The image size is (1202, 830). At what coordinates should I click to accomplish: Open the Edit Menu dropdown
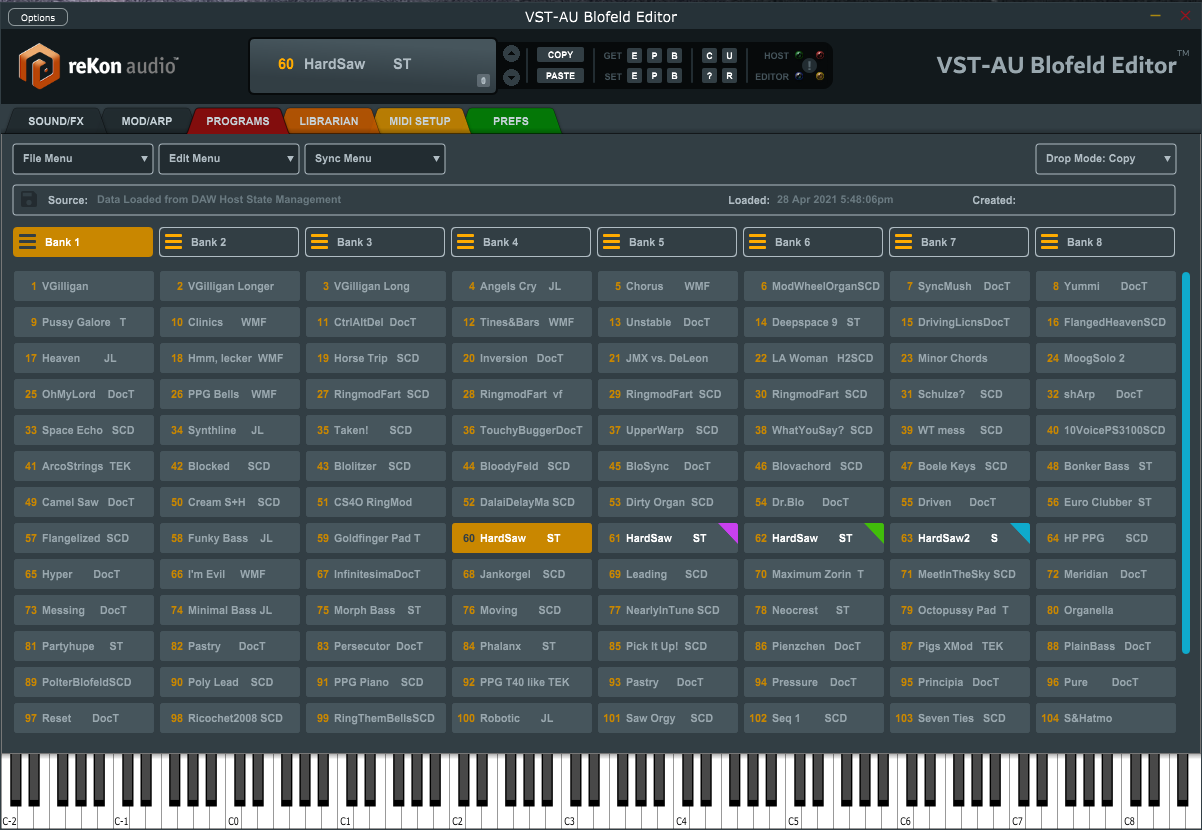229,158
